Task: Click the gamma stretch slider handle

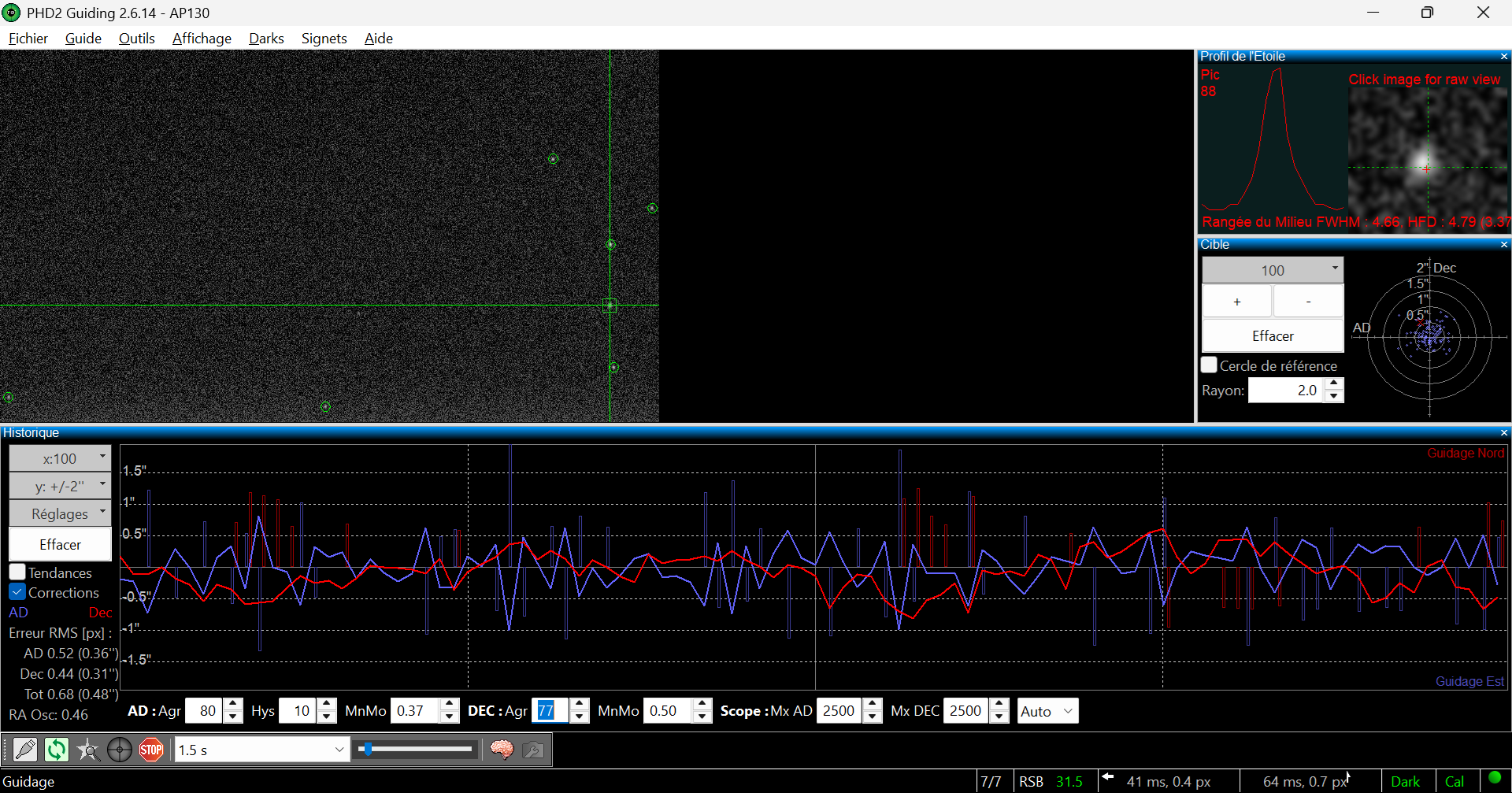Action: 366,749
